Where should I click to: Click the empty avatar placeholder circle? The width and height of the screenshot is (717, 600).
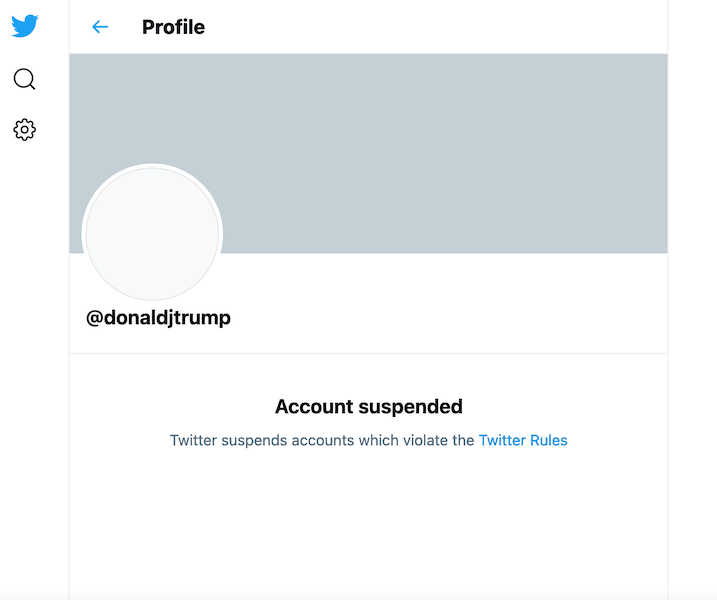(x=152, y=234)
